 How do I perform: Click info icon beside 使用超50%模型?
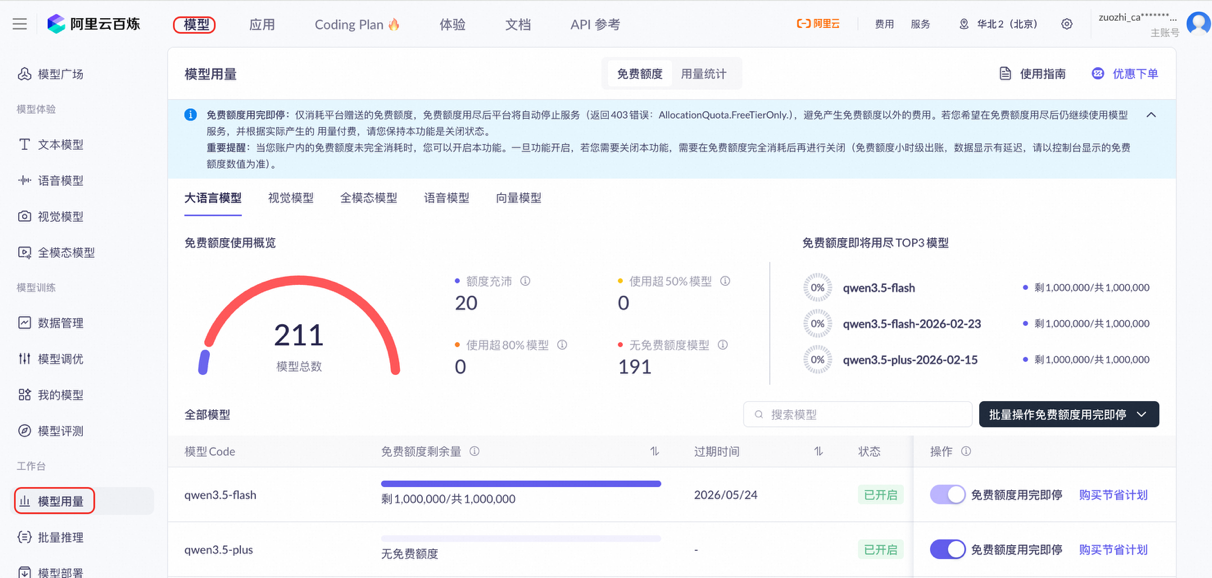pos(725,282)
